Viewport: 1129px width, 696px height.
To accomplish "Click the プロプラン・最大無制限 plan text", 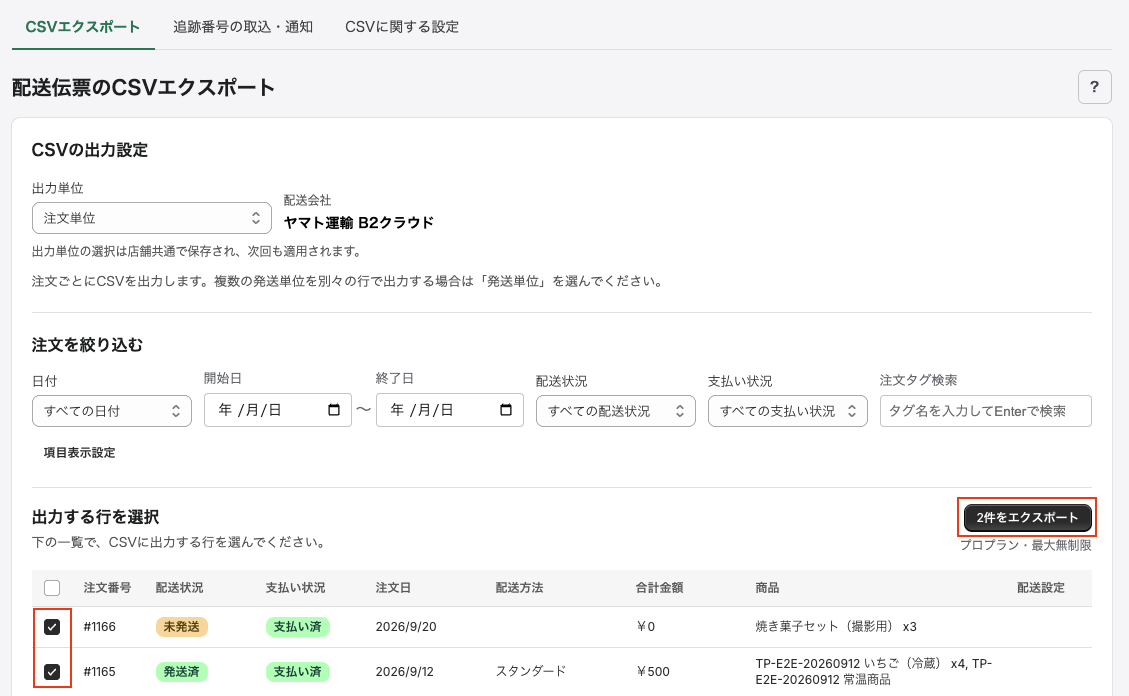I will tap(1025, 546).
